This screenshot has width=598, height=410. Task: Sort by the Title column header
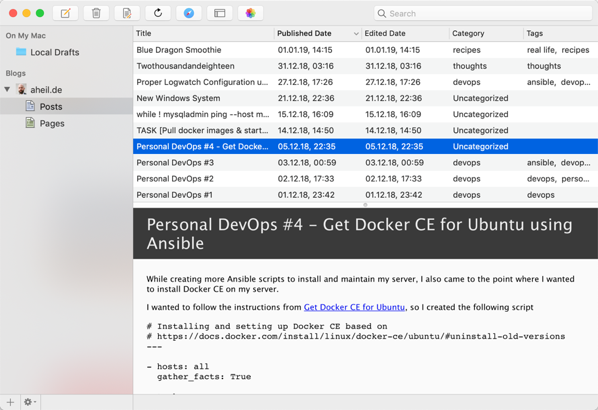click(204, 33)
